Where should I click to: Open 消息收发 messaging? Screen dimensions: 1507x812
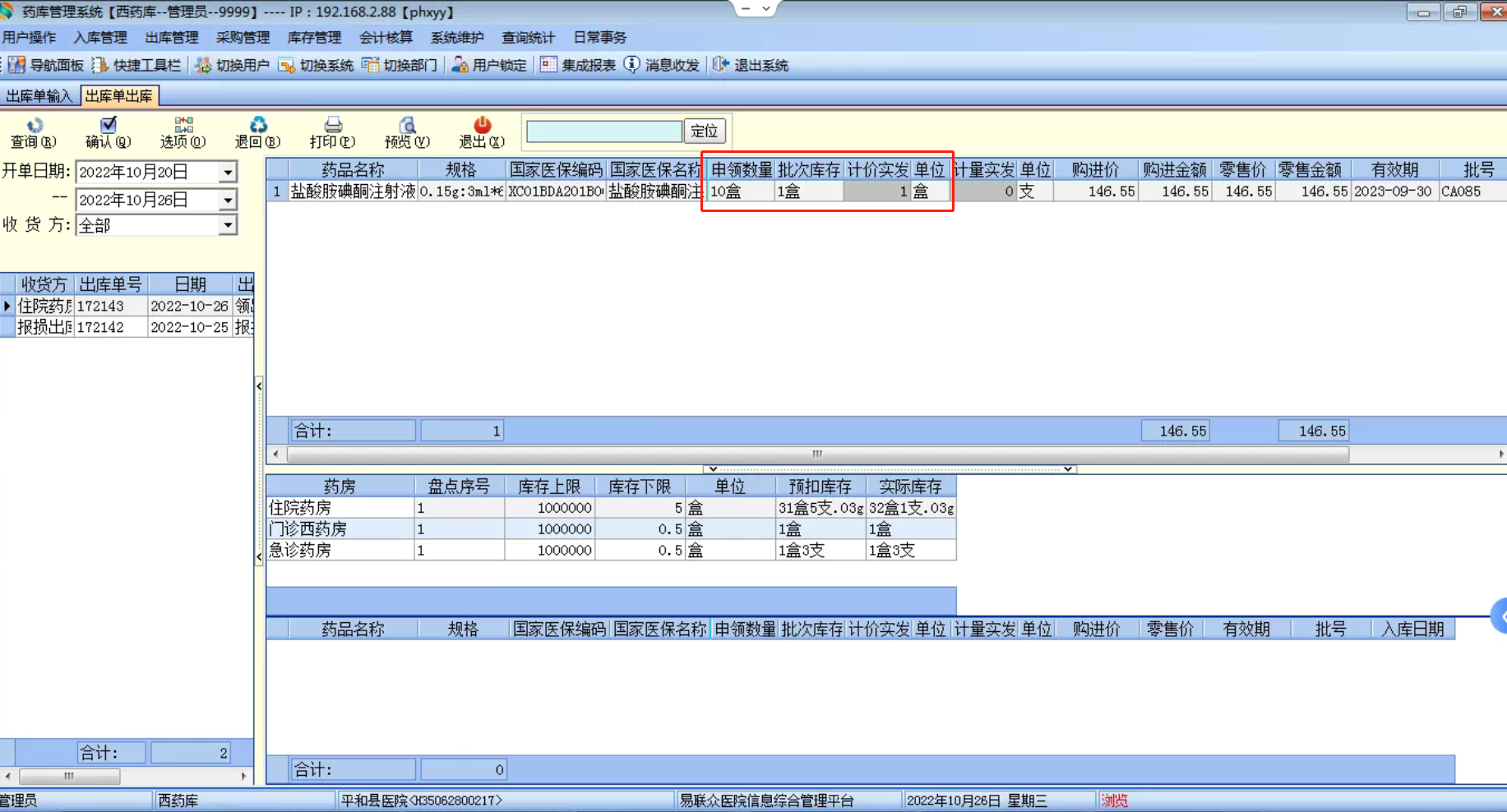(x=662, y=65)
